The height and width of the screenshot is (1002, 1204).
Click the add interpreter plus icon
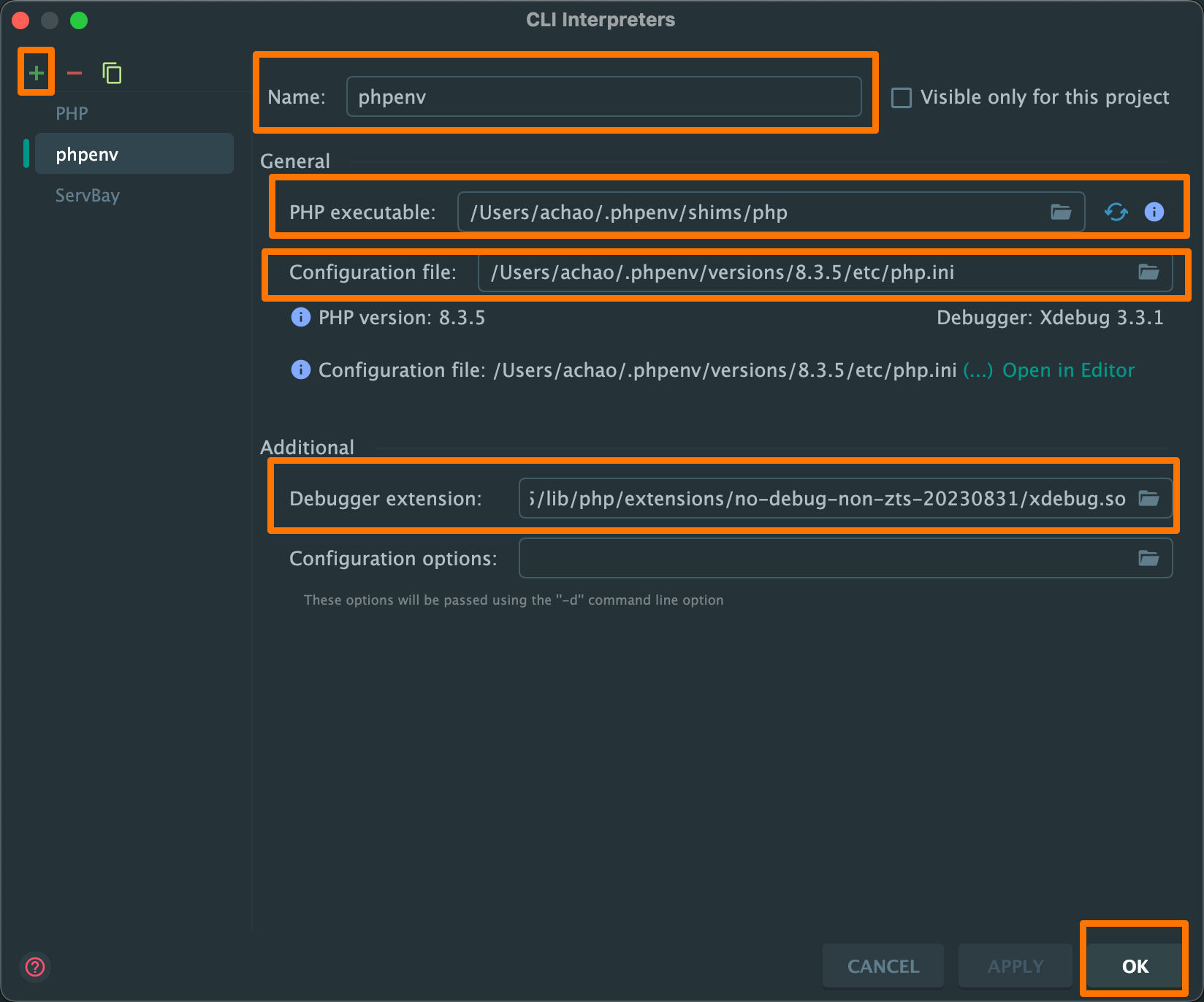(36, 73)
